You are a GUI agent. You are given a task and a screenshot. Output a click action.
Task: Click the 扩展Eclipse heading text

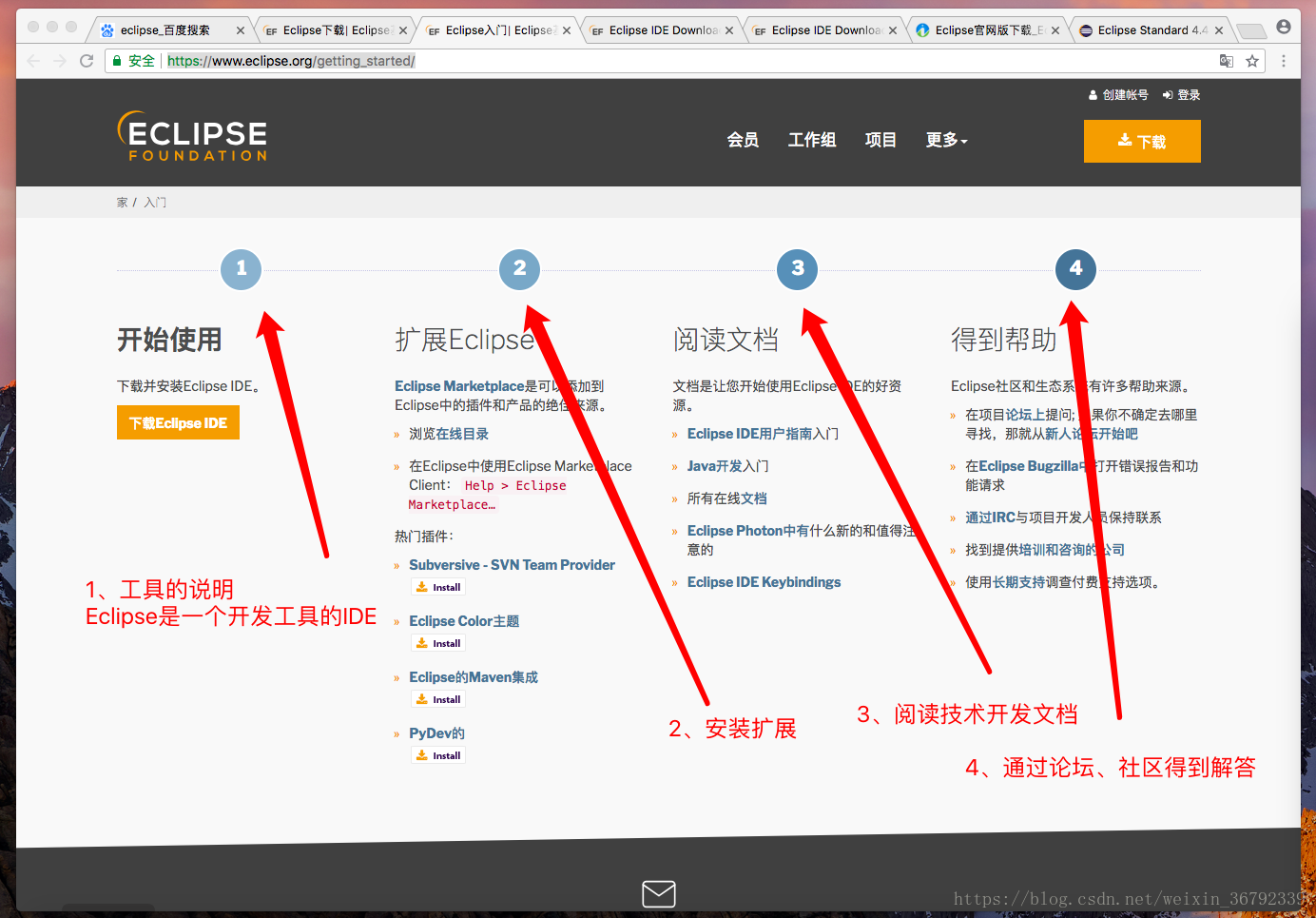[x=465, y=340]
